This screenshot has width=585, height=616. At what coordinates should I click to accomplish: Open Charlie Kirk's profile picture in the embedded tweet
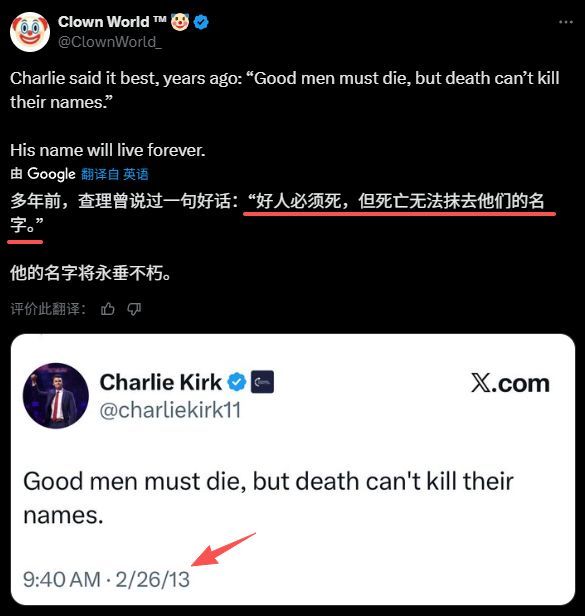[56, 395]
